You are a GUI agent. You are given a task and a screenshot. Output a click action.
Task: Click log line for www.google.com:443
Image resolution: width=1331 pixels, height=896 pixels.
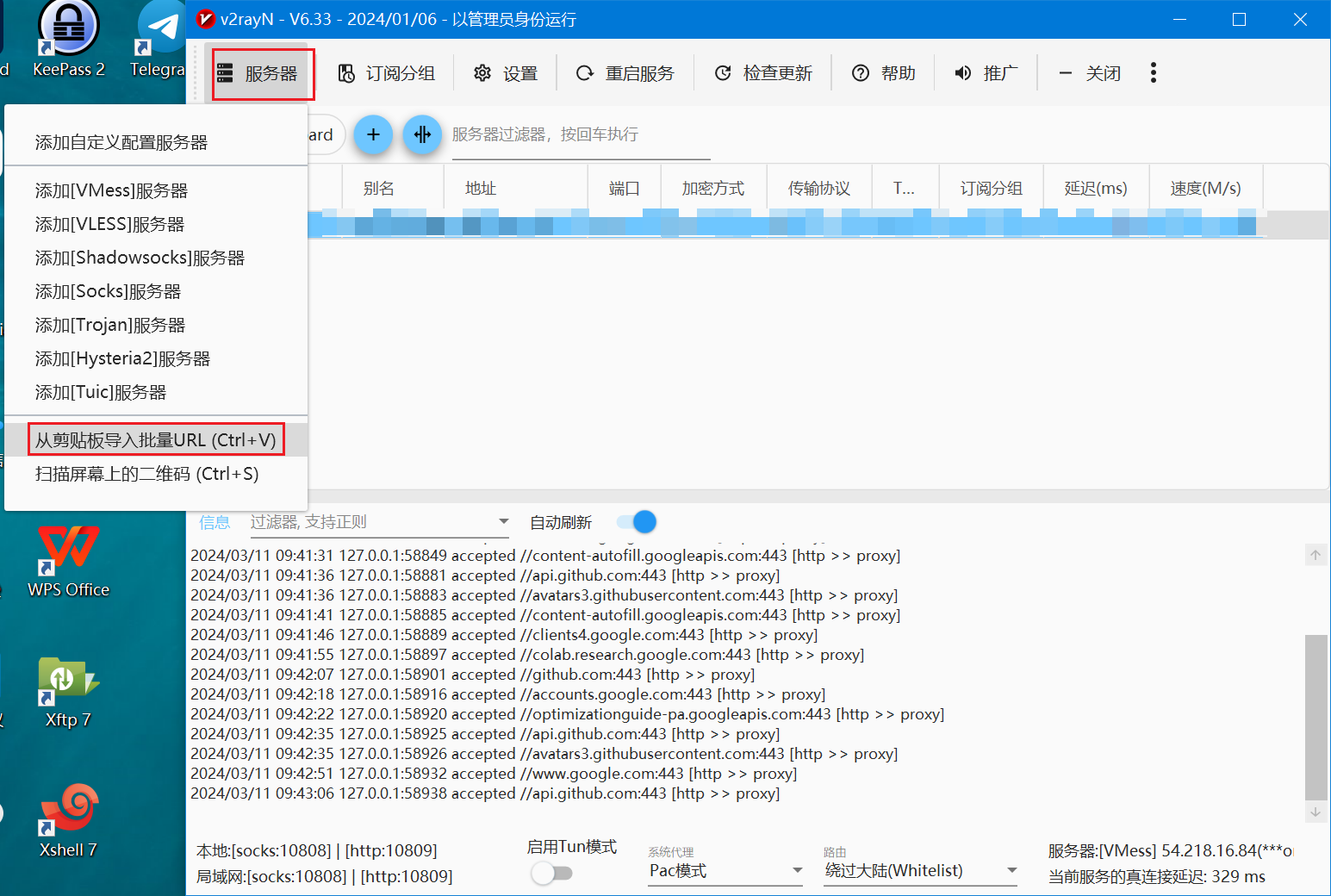click(494, 774)
